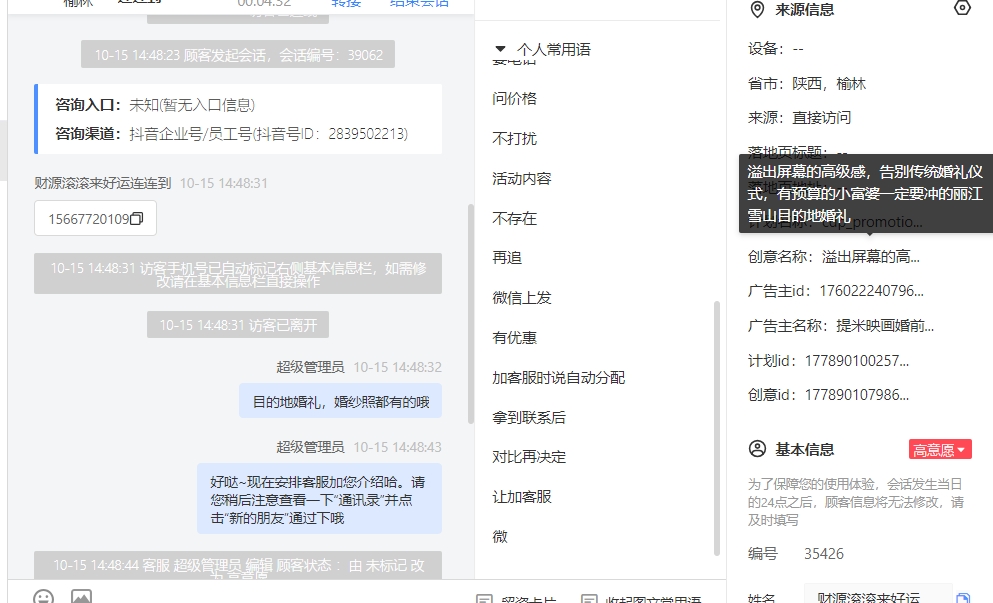Choose the 拿到联系后 quick phrase

(x=529, y=417)
